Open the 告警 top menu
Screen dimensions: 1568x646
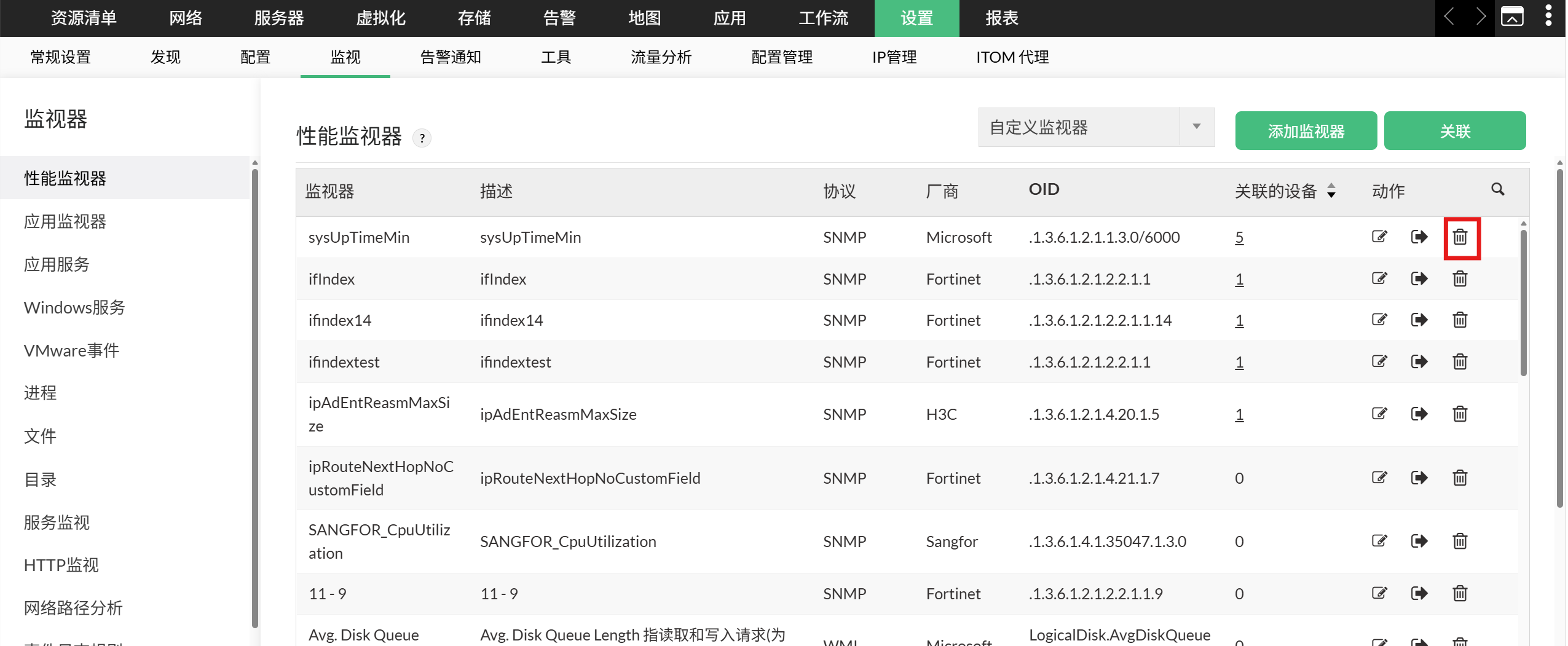(x=559, y=18)
